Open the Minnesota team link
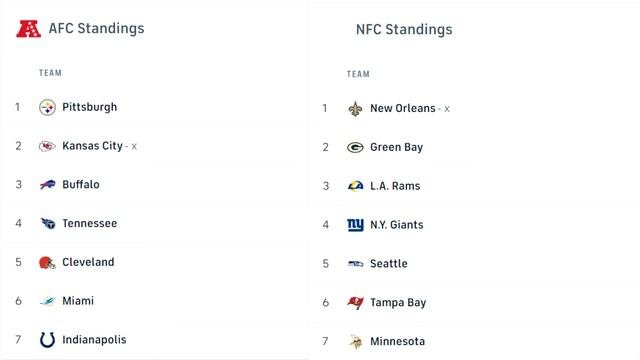This screenshot has width=640, height=360. pyautogui.click(x=397, y=341)
